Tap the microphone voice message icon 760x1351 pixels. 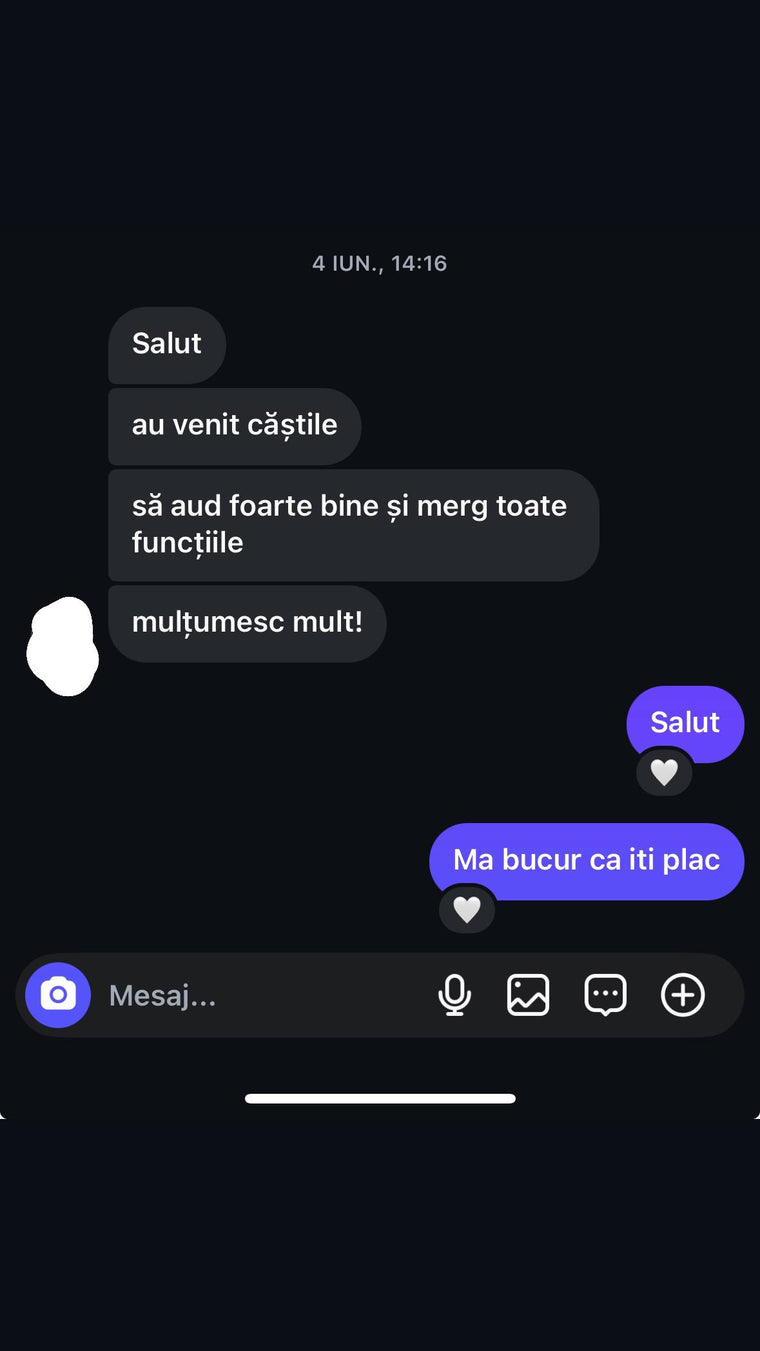pyautogui.click(x=454, y=995)
